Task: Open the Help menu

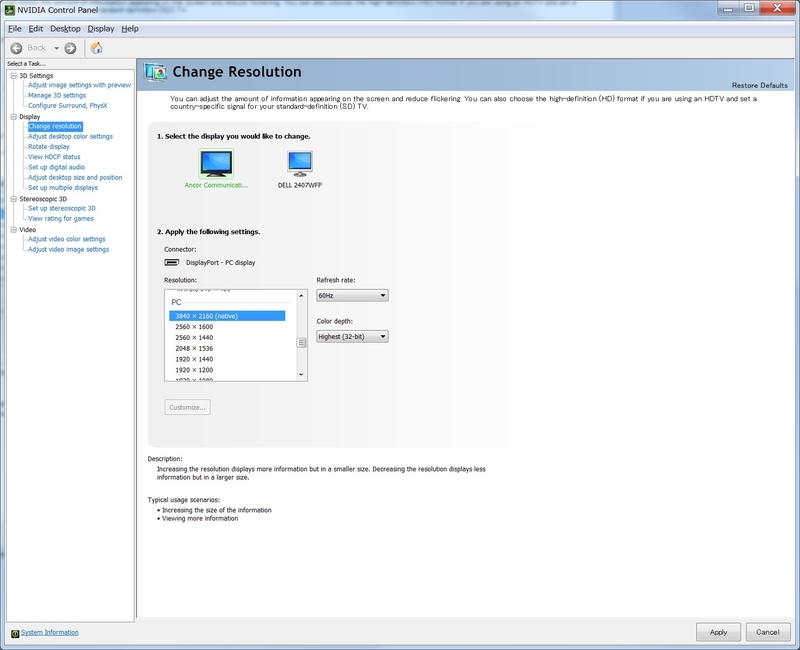Action: [130, 29]
